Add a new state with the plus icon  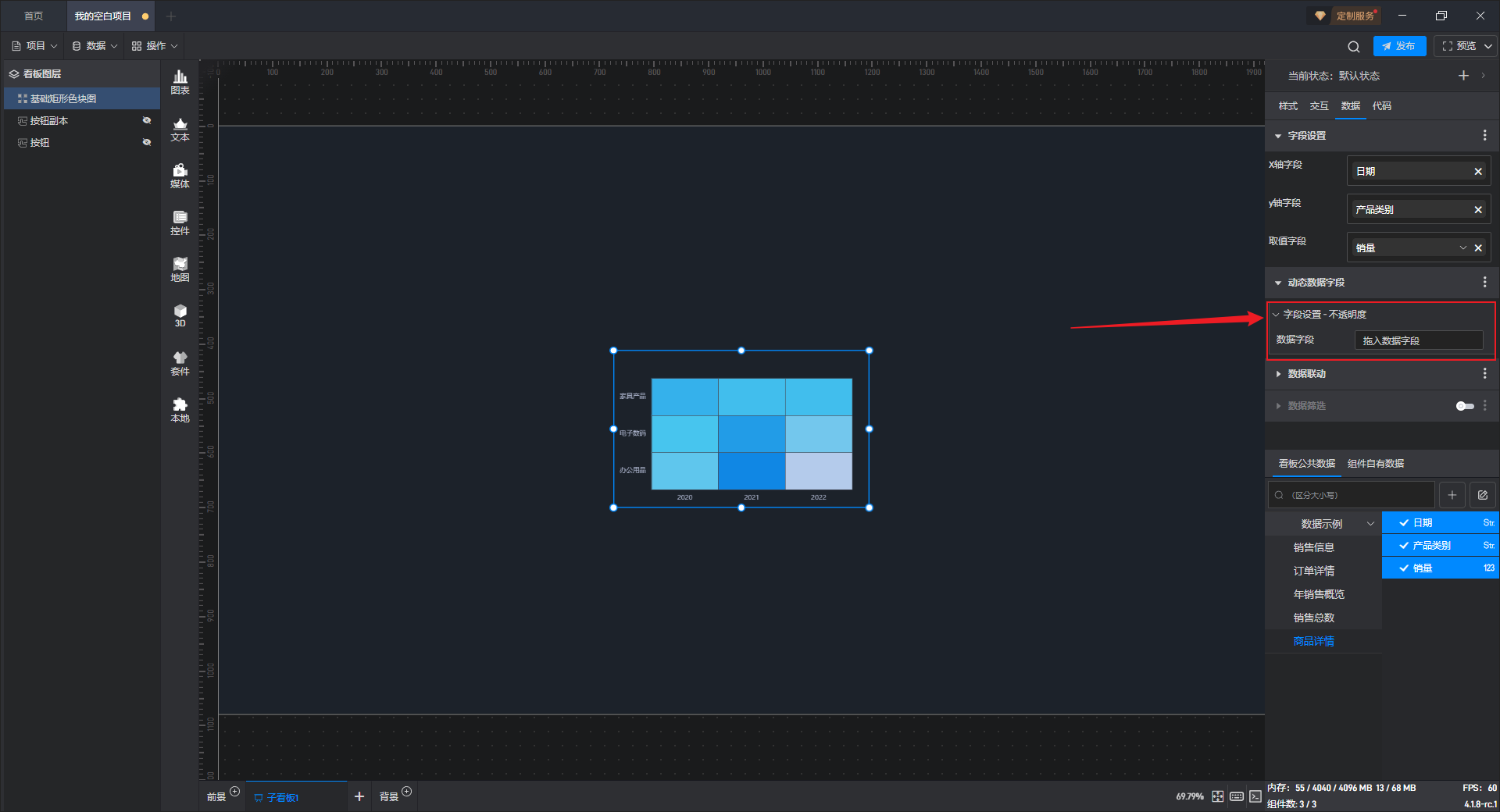[1463, 76]
